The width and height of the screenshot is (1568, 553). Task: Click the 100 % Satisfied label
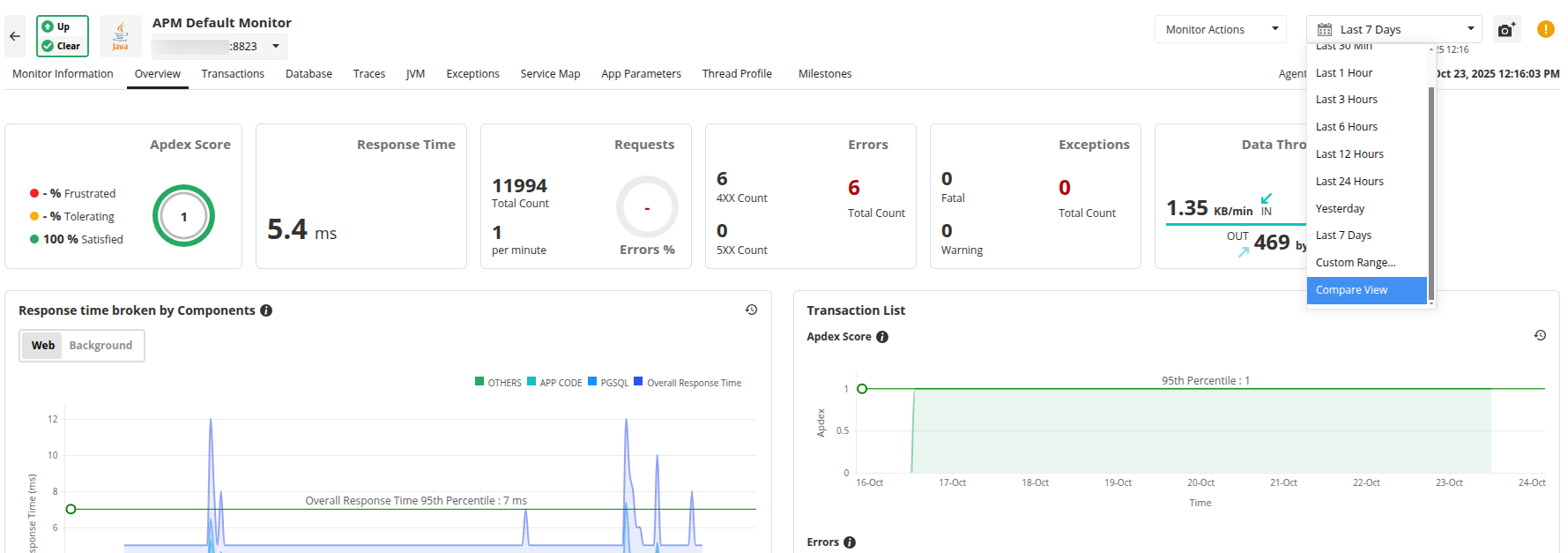(x=83, y=240)
